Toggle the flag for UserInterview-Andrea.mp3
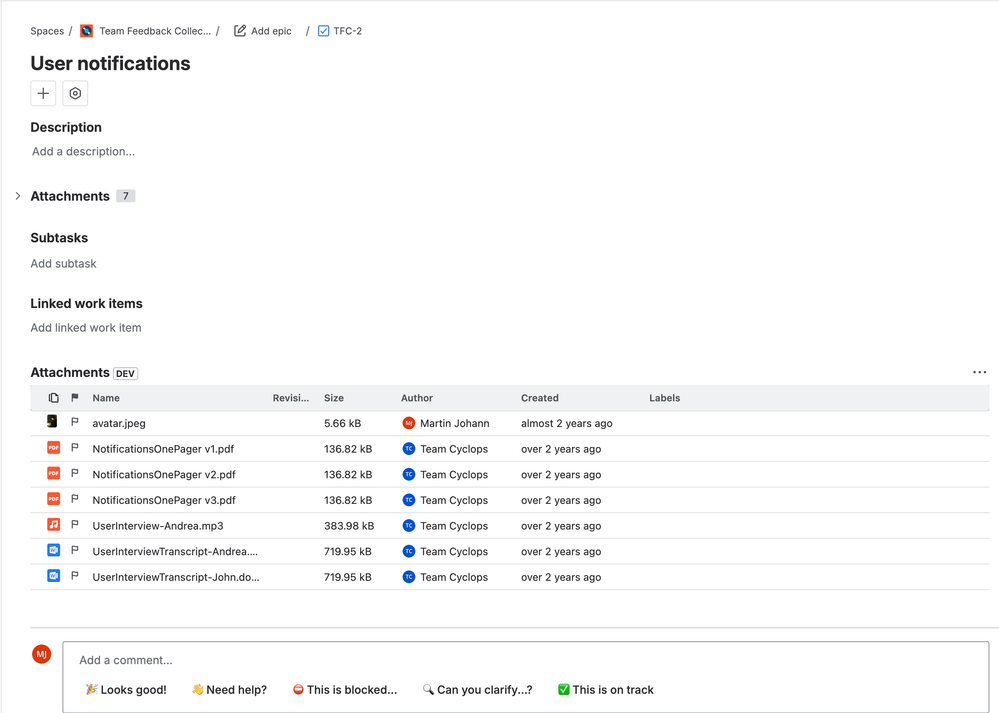 coord(75,524)
